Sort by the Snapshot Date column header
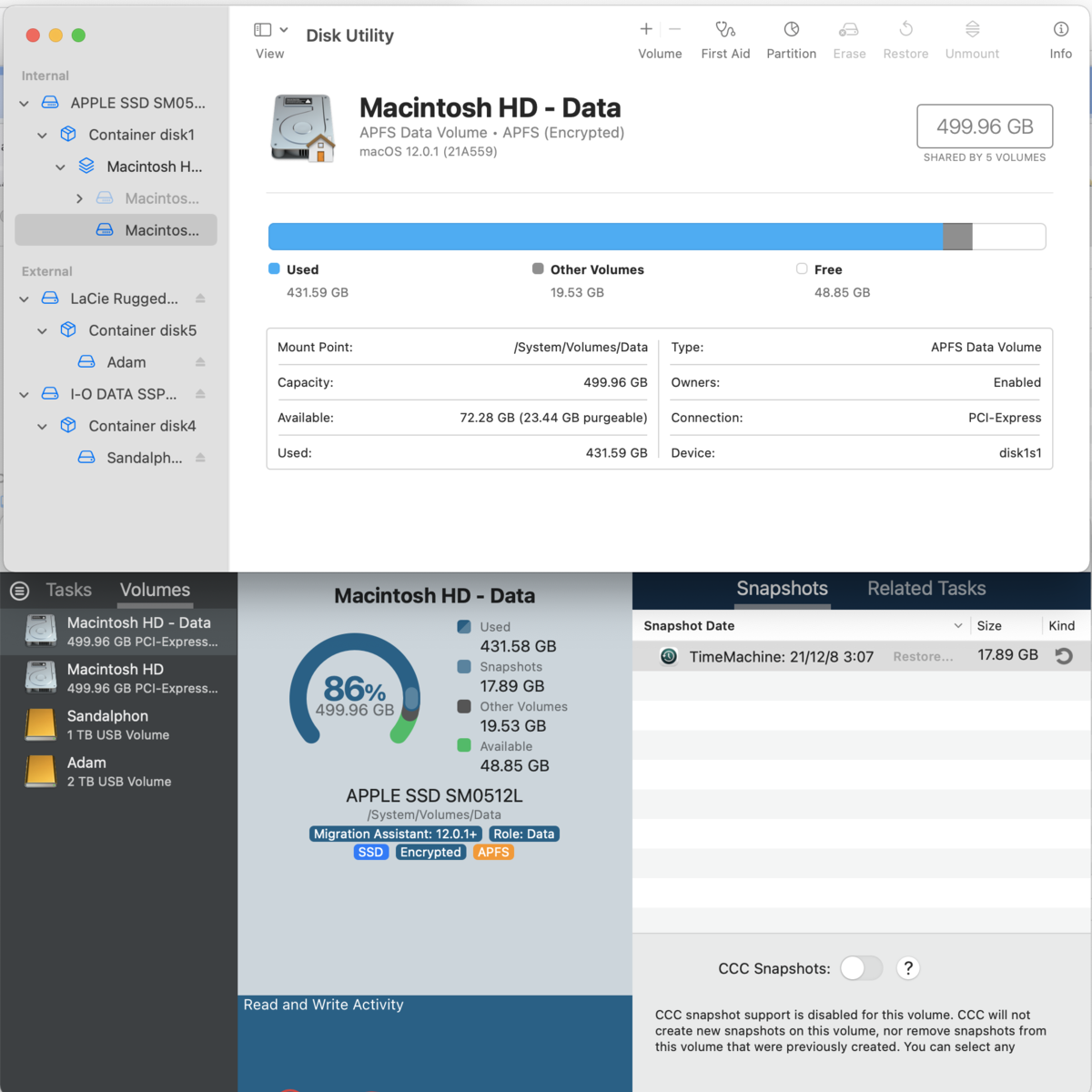The image size is (1092, 1092). pos(801,625)
